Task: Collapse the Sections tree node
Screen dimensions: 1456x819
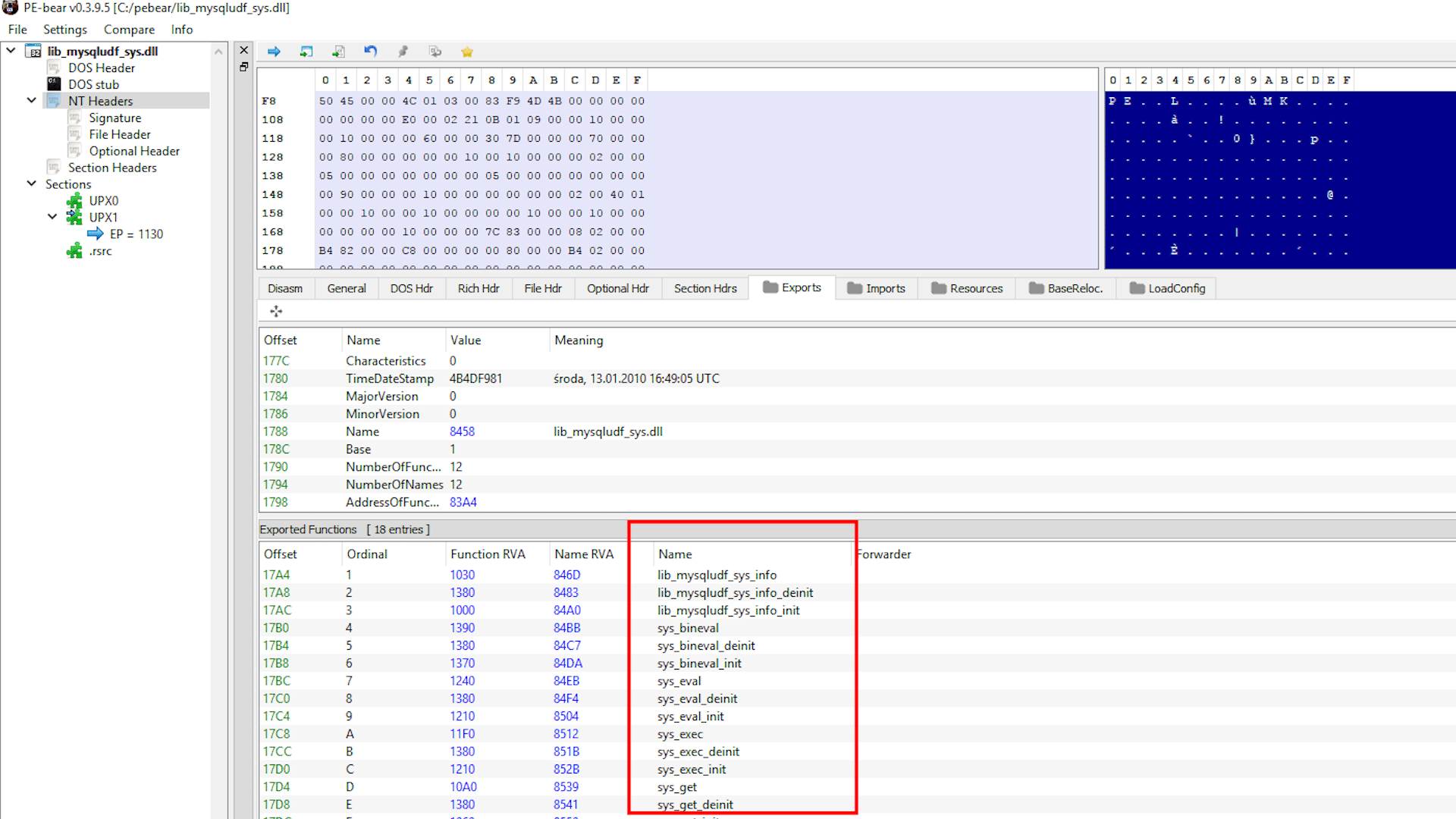Action: [32, 184]
